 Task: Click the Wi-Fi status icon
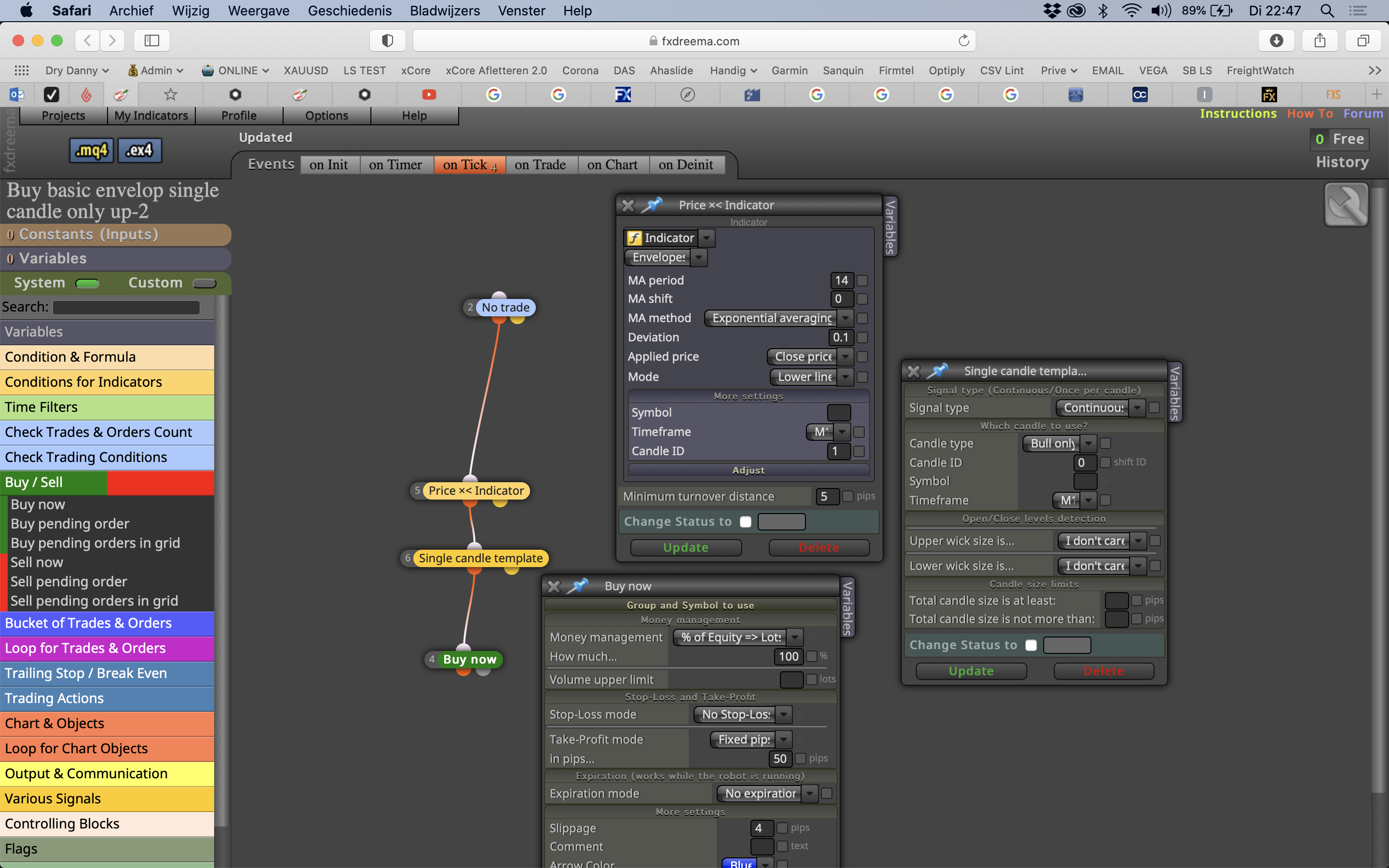(x=1131, y=10)
